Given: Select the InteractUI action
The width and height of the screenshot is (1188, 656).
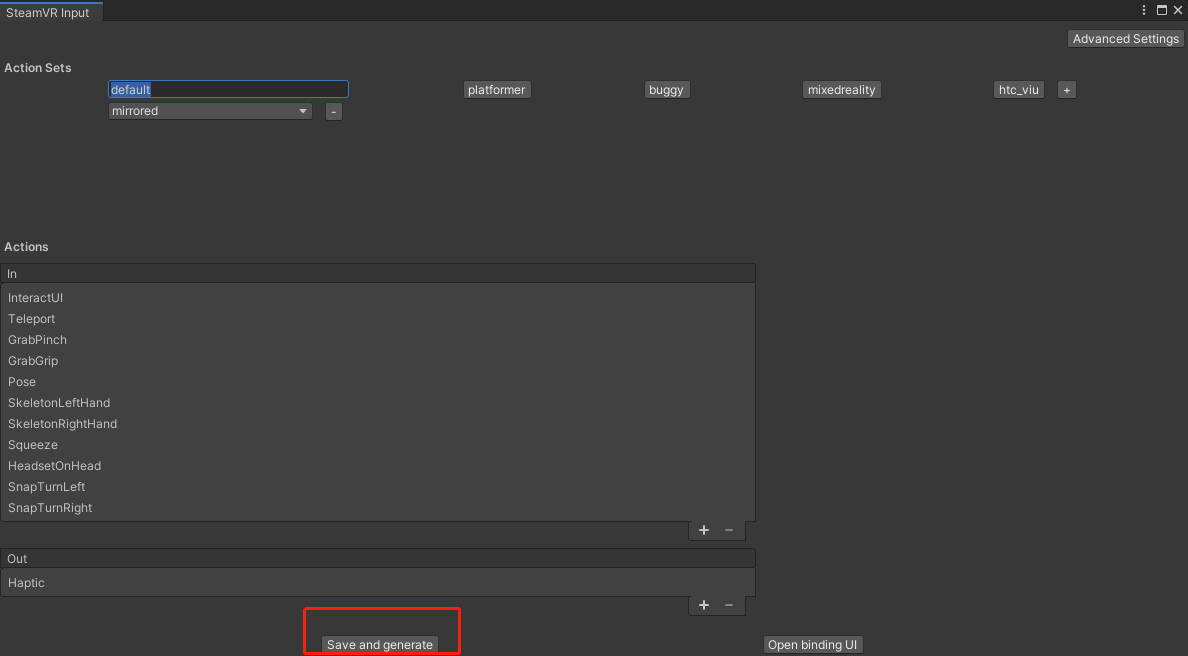Looking at the screenshot, I should (x=378, y=298).
